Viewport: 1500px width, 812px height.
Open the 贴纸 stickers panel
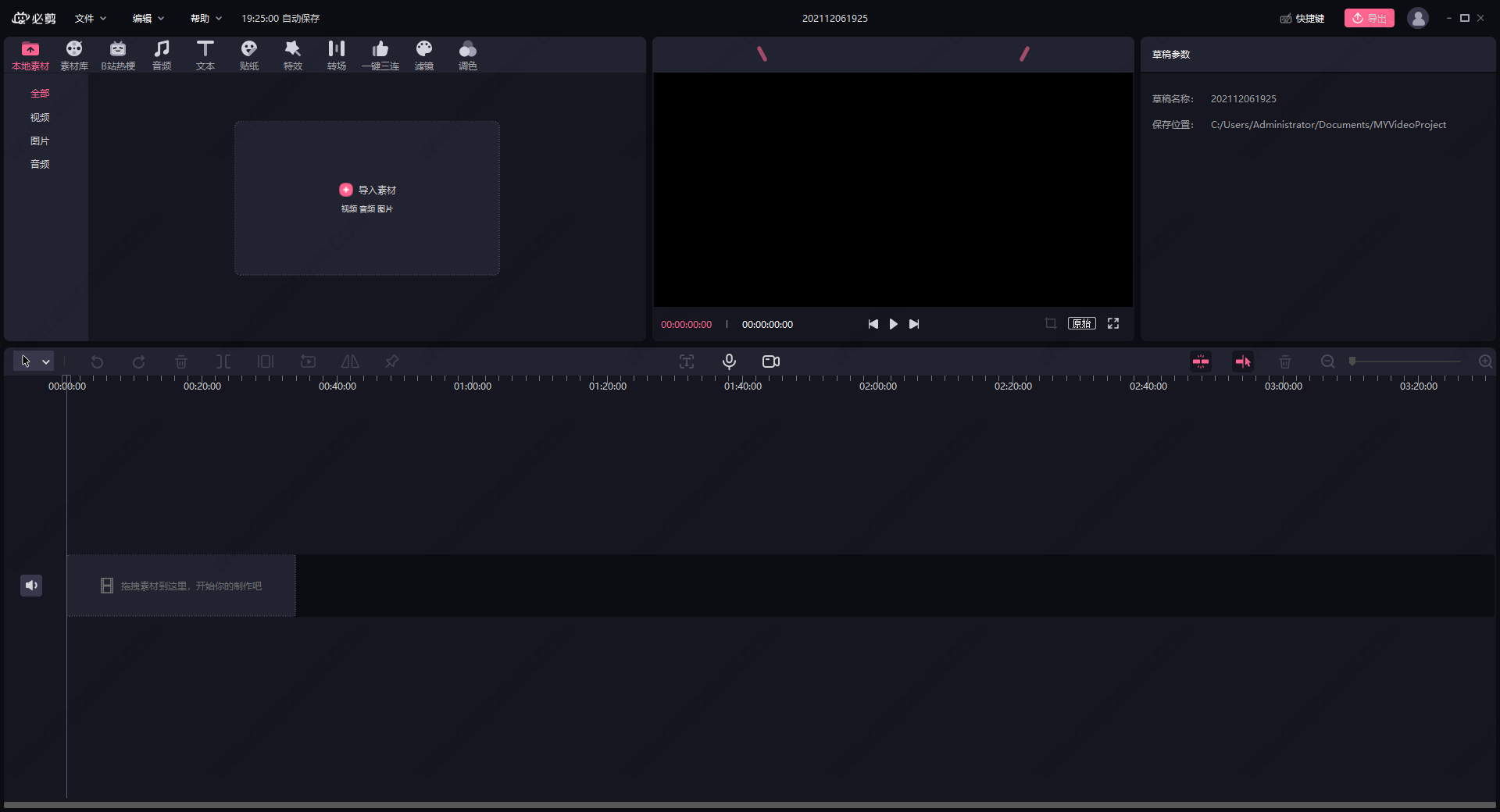point(249,55)
